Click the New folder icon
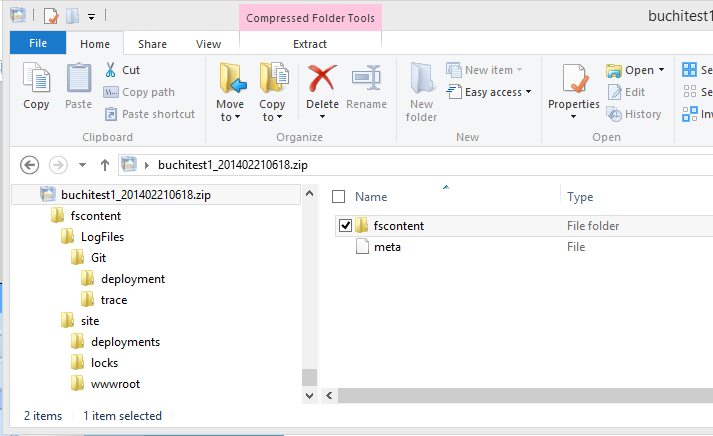This screenshot has height=436, width=713. [422, 78]
